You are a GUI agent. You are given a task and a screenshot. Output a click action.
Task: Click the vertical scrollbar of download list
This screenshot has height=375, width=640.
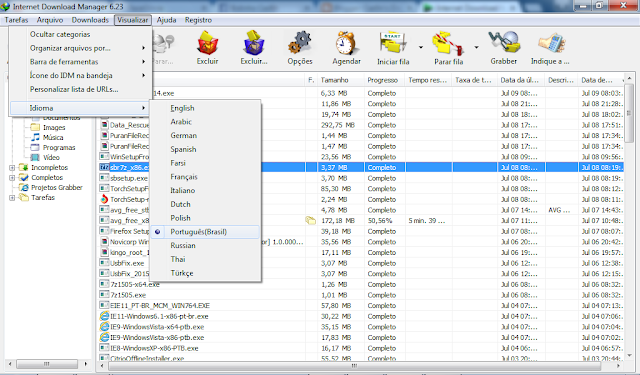pyautogui.click(x=629, y=216)
